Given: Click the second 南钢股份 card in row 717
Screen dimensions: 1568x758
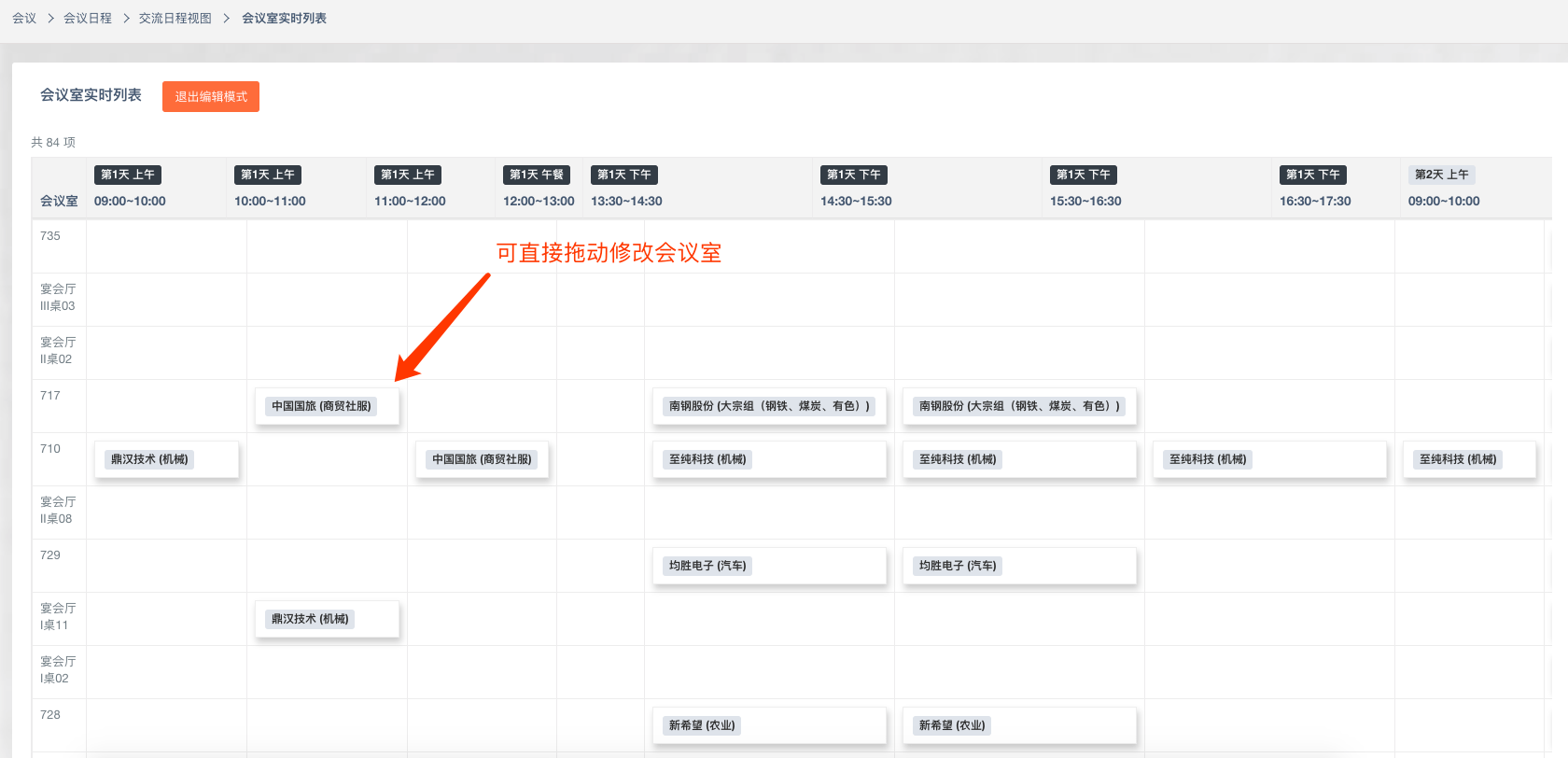Looking at the screenshot, I should point(1019,406).
